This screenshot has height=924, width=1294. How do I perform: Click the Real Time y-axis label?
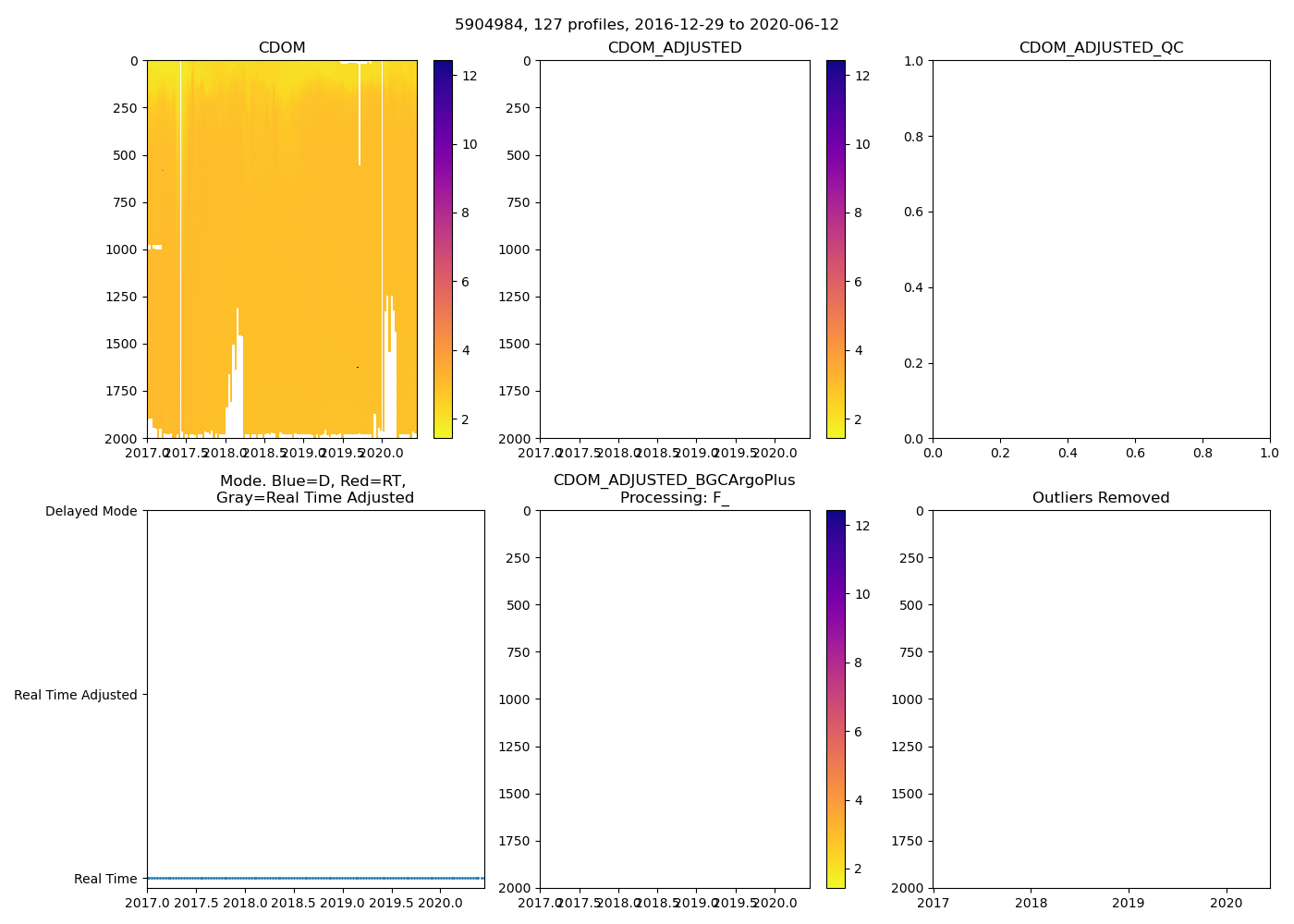point(105,880)
